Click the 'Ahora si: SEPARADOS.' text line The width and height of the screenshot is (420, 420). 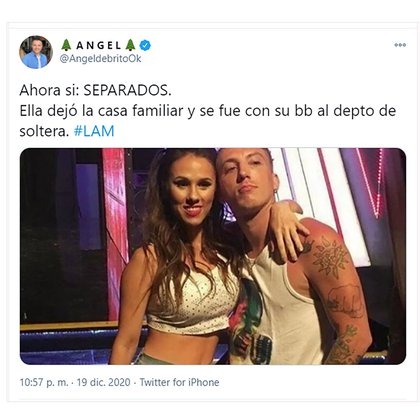point(95,90)
